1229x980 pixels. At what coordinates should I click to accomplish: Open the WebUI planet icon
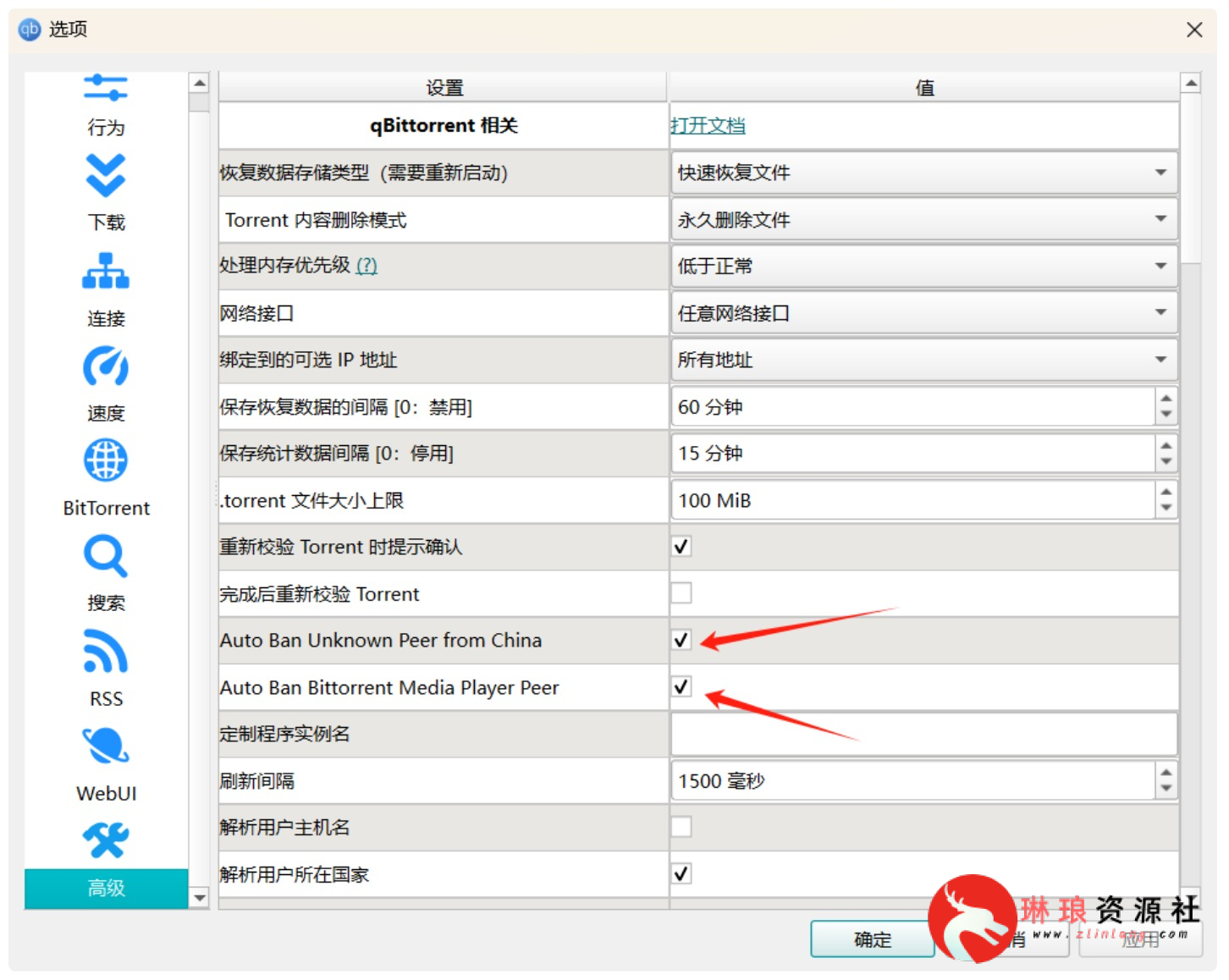(106, 746)
